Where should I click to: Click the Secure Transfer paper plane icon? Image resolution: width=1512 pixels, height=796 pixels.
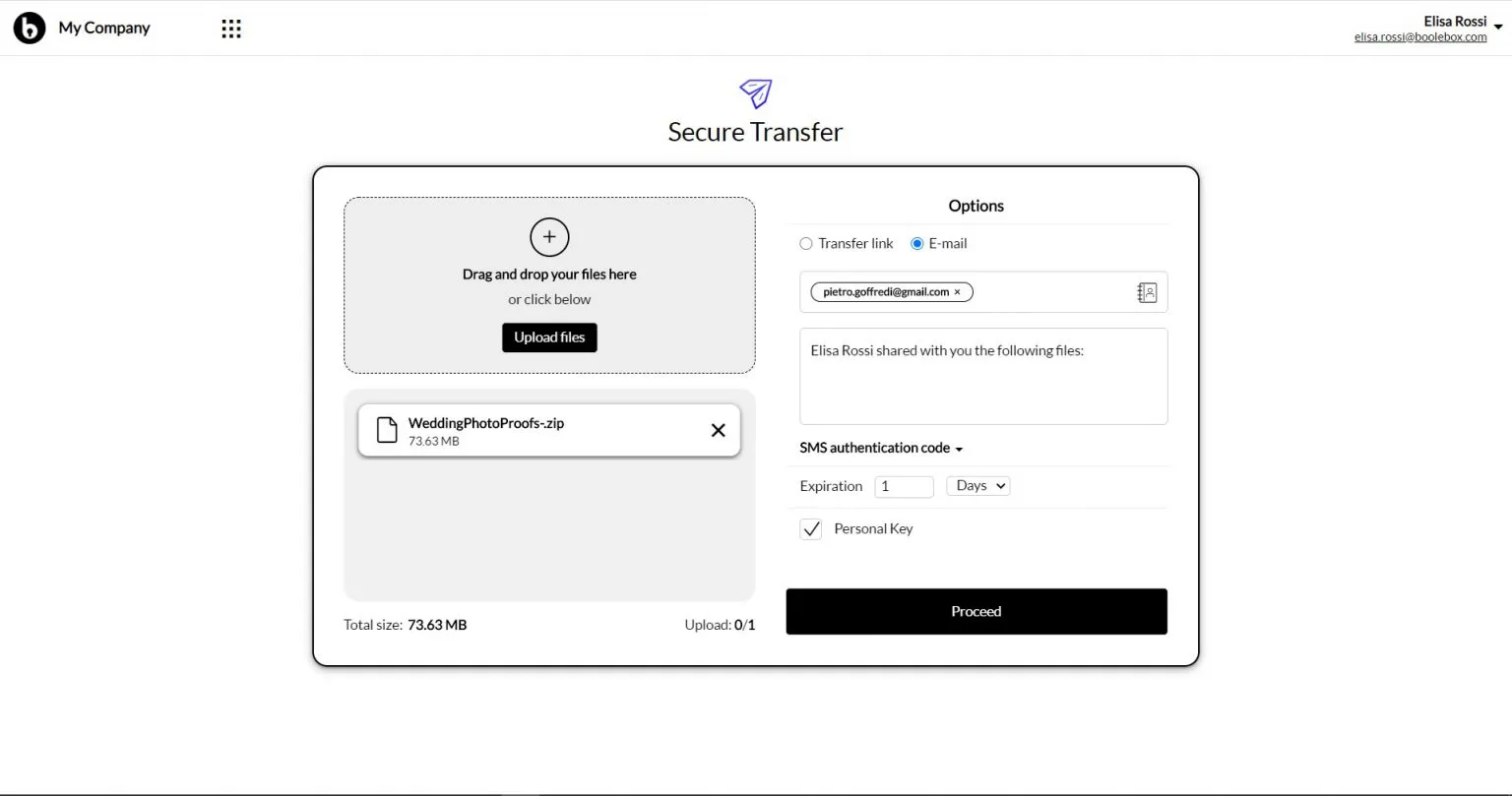point(755,93)
